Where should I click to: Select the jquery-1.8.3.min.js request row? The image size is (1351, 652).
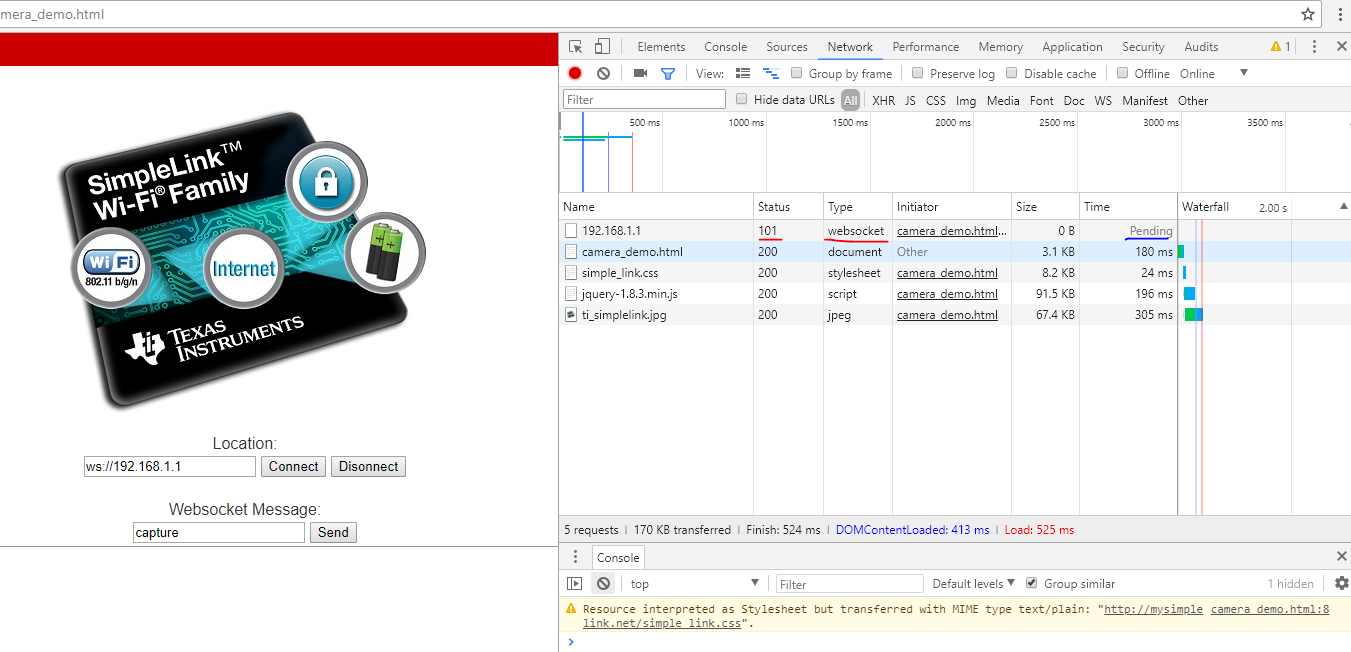868,294
